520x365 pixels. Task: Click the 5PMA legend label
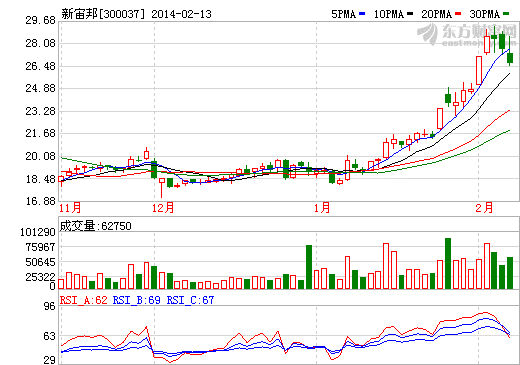(x=344, y=14)
